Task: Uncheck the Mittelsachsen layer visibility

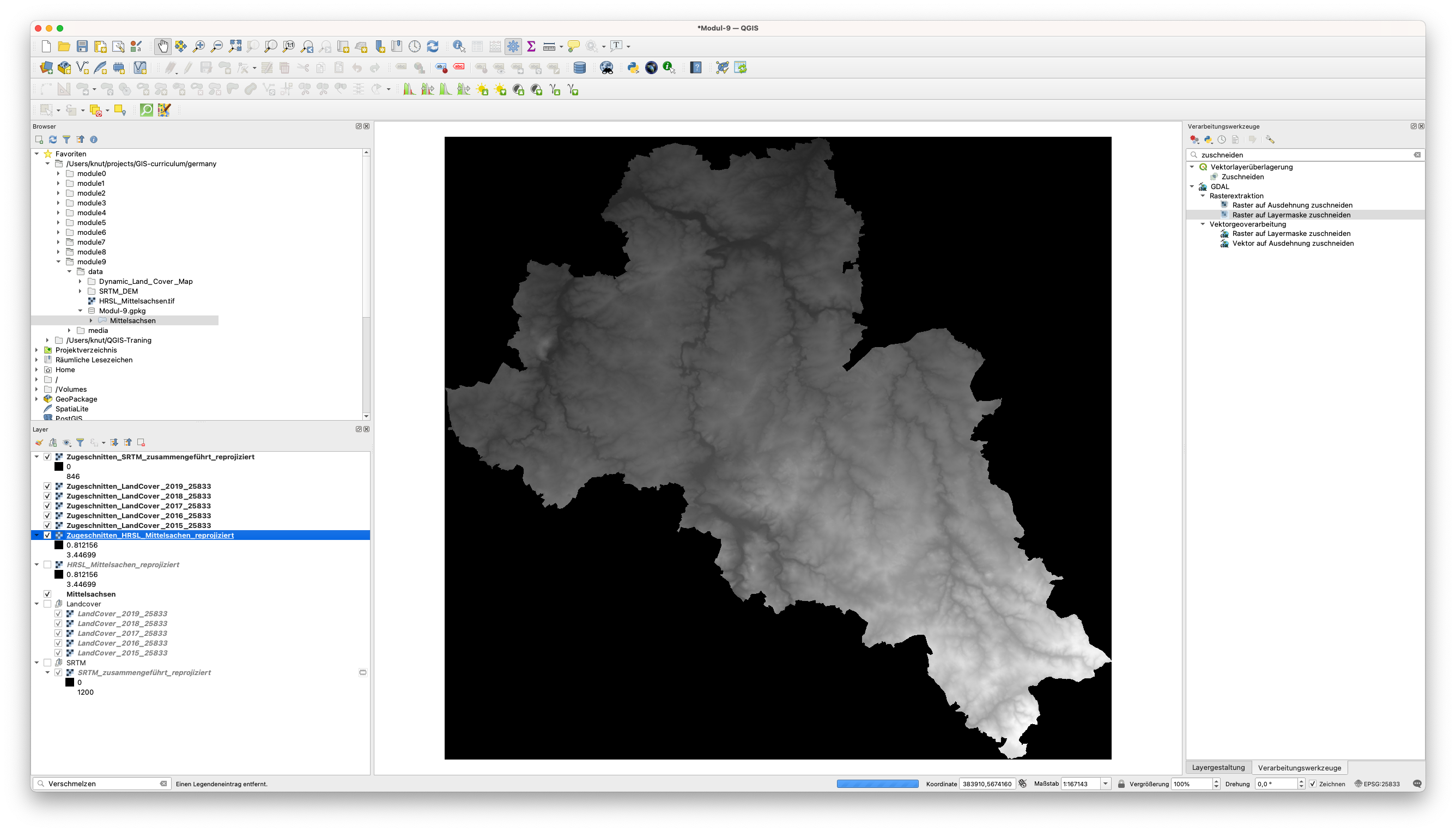Action: (47, 594)
